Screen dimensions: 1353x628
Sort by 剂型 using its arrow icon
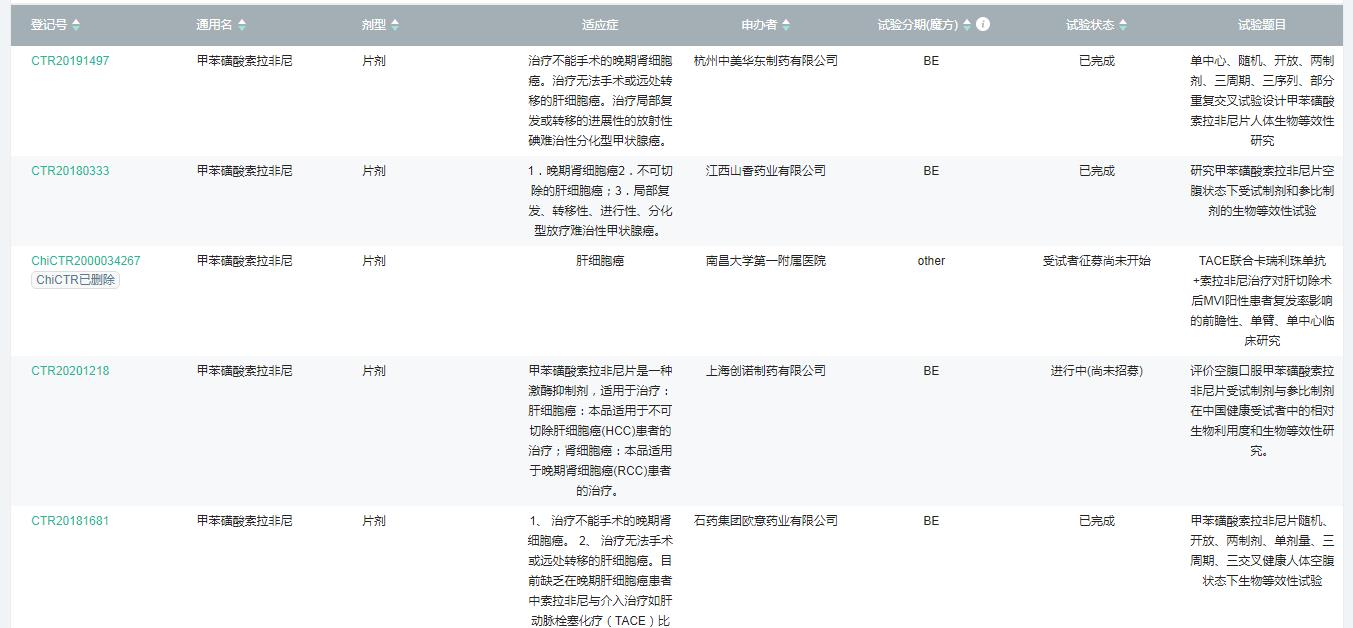click(x=395, y=25)
